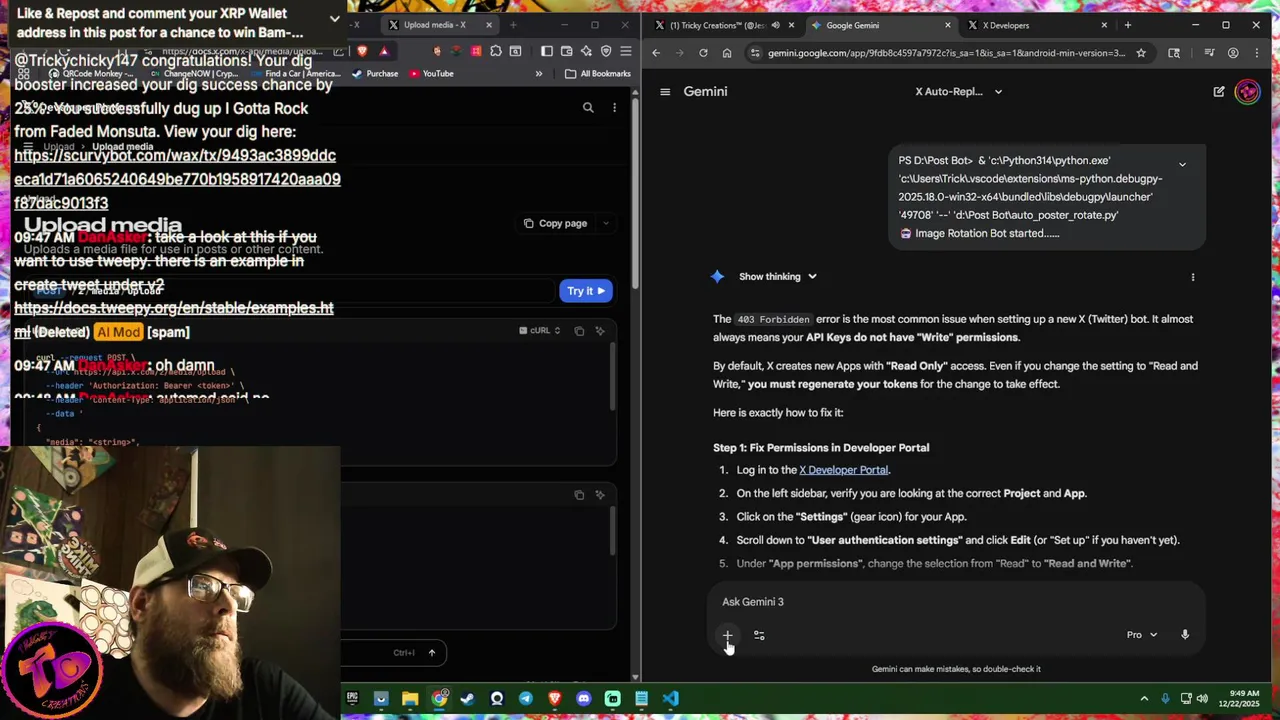Viewport: 1280px width, 720px height.
Task: Go to home page in Chrome window
Action: pos(727,53)
